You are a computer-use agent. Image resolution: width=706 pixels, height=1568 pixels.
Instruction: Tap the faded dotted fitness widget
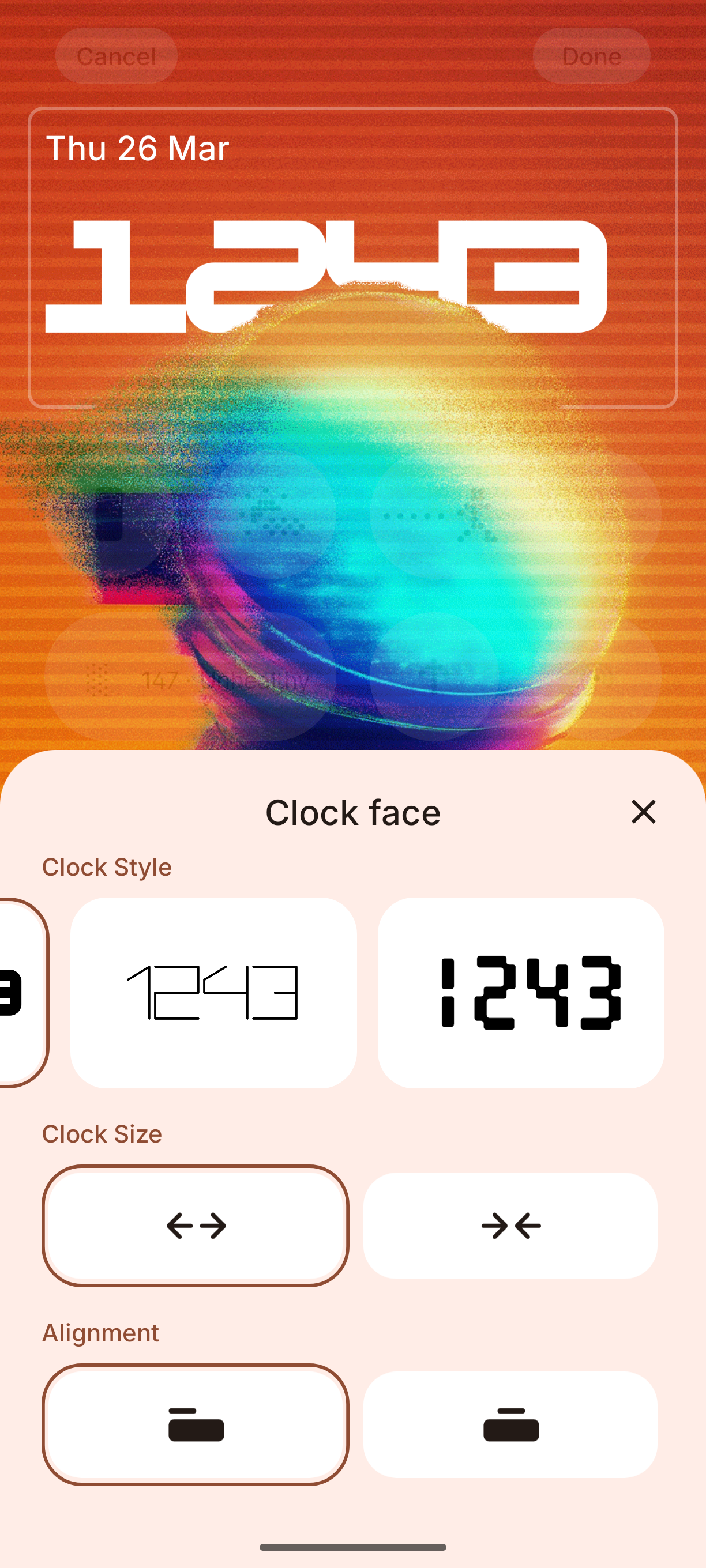[x=272, y=515]
